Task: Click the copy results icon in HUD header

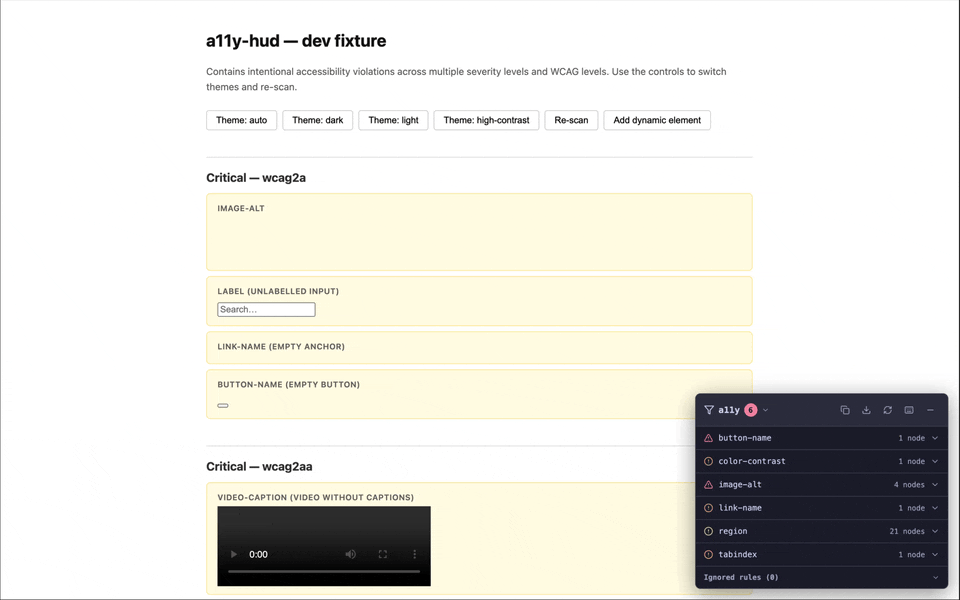Action: (x=845, y=410)
